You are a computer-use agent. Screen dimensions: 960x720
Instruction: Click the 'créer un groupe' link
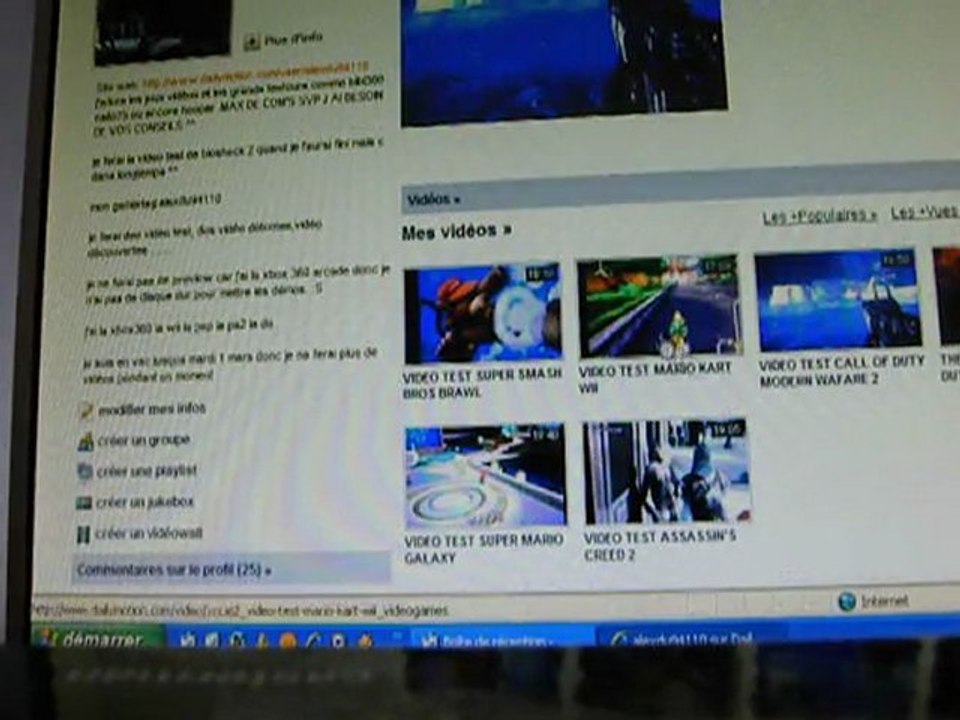tap(143, 440)
